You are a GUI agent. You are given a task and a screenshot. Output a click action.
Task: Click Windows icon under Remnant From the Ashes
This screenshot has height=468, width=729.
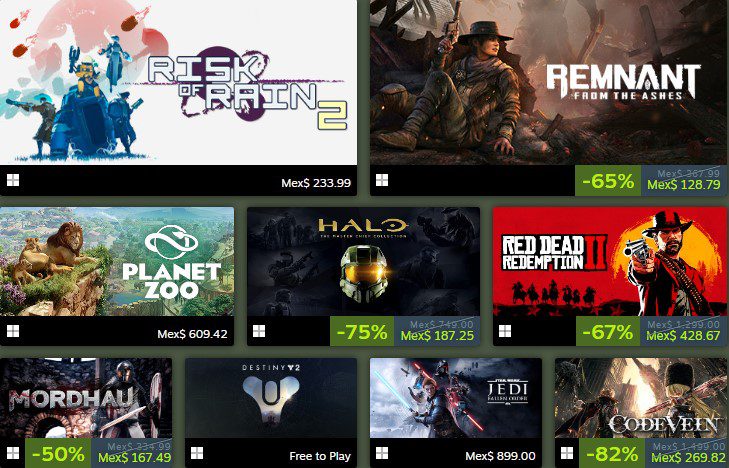click(382, 180)
